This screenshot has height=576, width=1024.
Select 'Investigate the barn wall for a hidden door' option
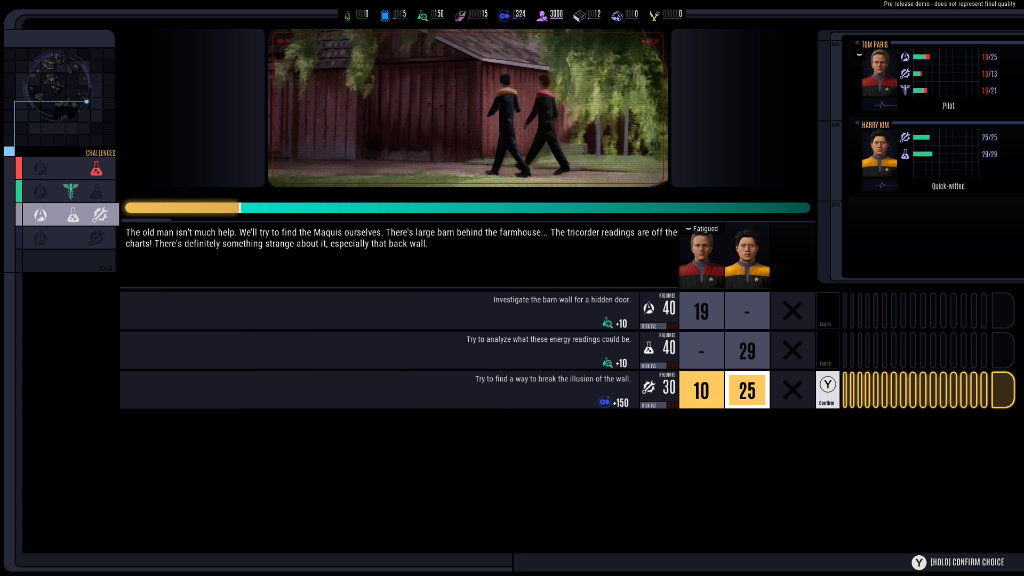click(x=378, y=310)
